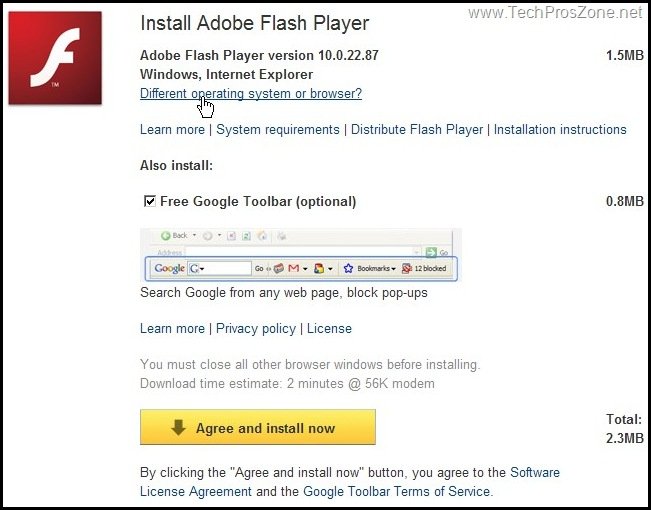Click the down-arrow icon on install button
The height and width of the screenshot is (510, 651).
pyautogui.click(x=178, y=427)
